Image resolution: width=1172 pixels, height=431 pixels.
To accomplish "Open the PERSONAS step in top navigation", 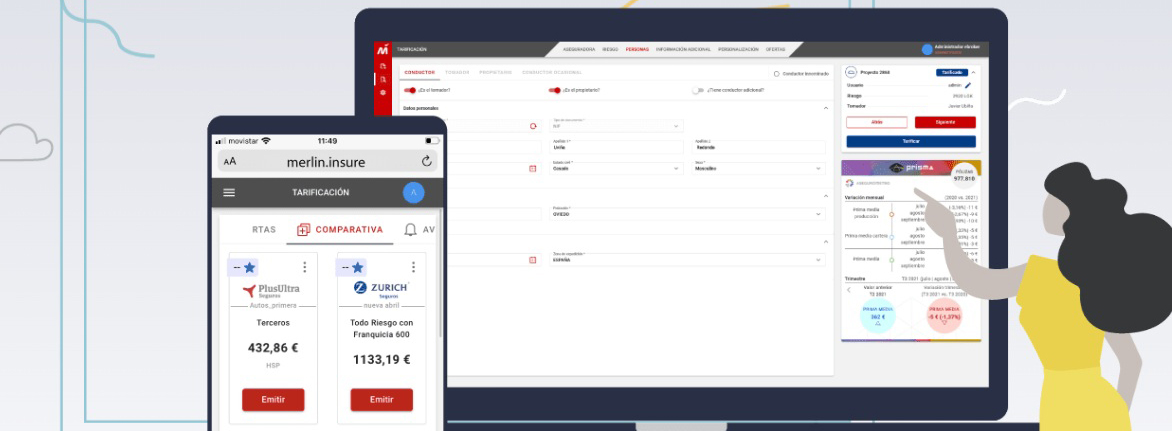I will pos(636,49).
